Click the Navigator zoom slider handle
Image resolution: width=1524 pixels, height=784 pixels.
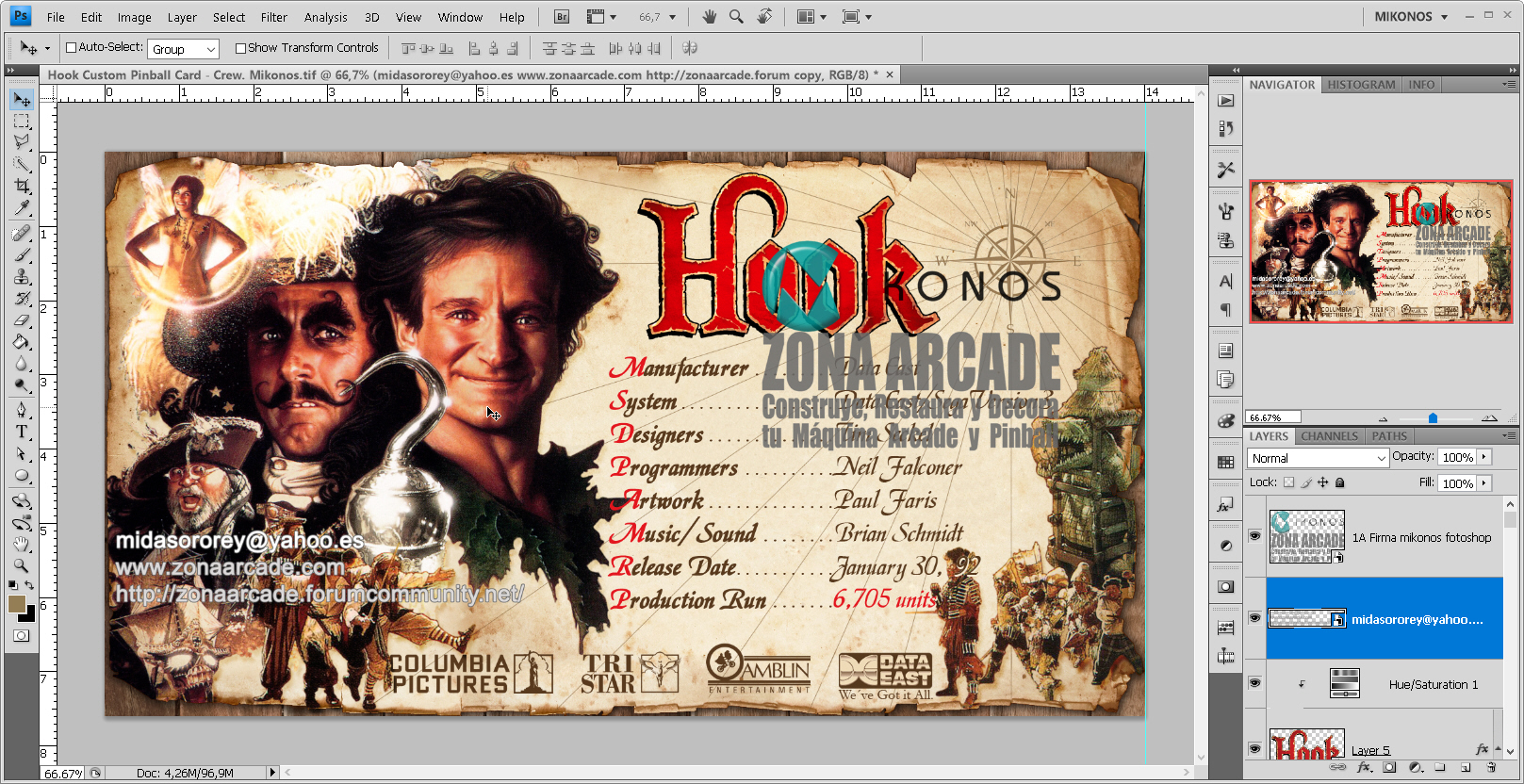coord(1433,418)
